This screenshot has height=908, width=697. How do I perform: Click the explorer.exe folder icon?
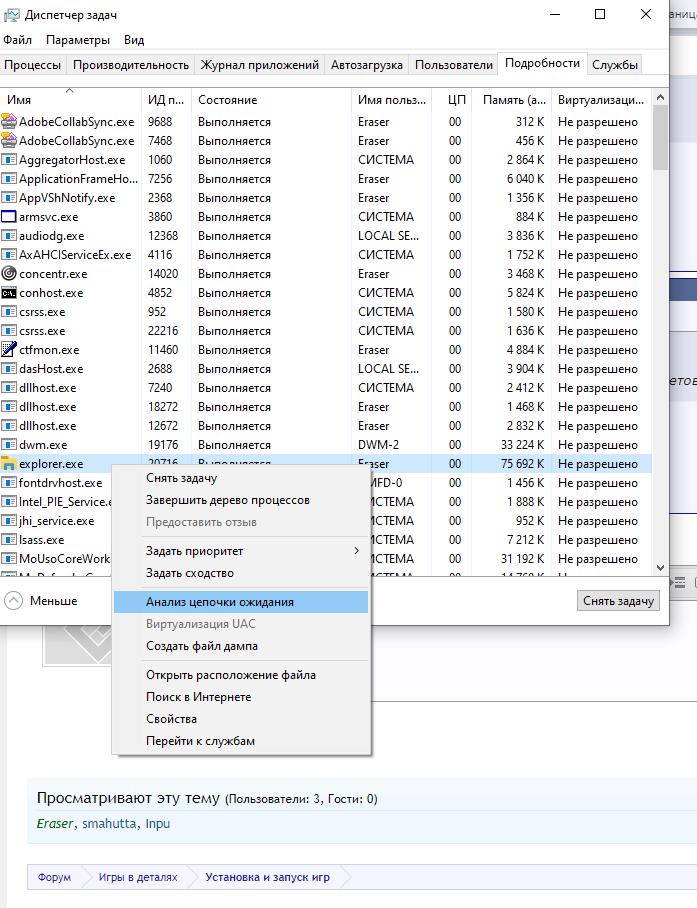click(x=9, y=463)
